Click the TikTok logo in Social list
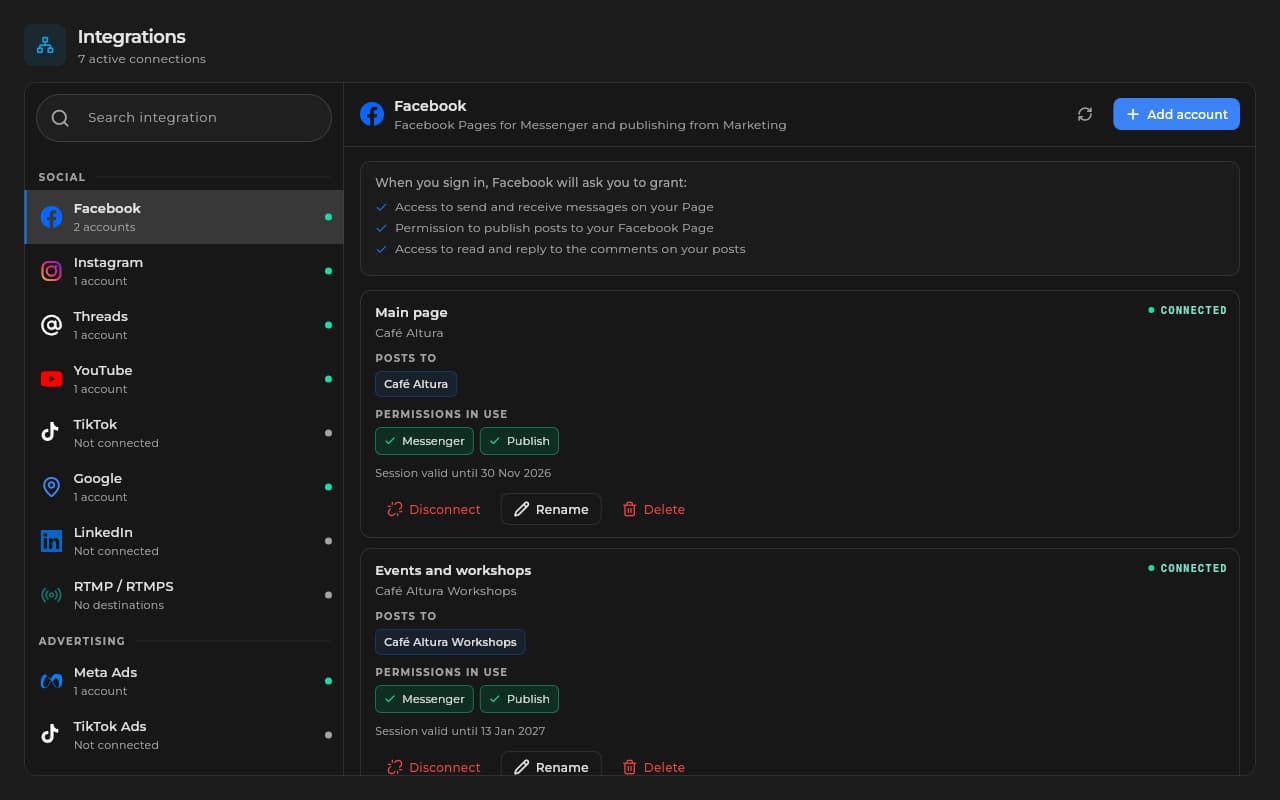Viewport: 1280px width, 800px height. tap(51, 433)
